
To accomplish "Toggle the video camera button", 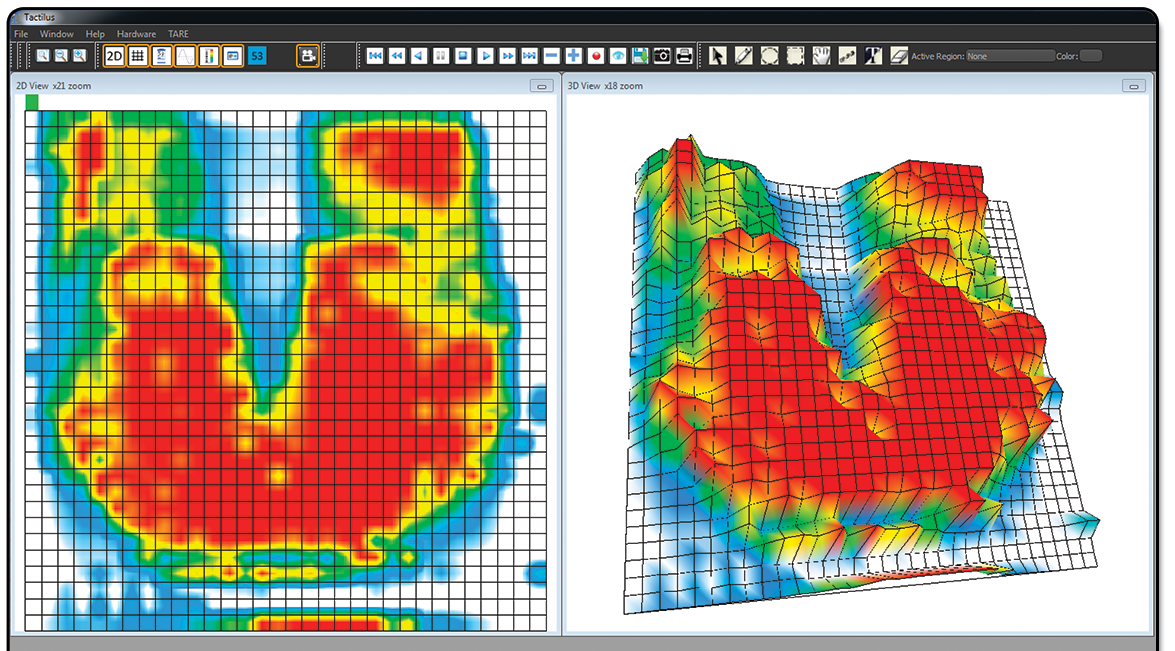I will pos(307,55).
